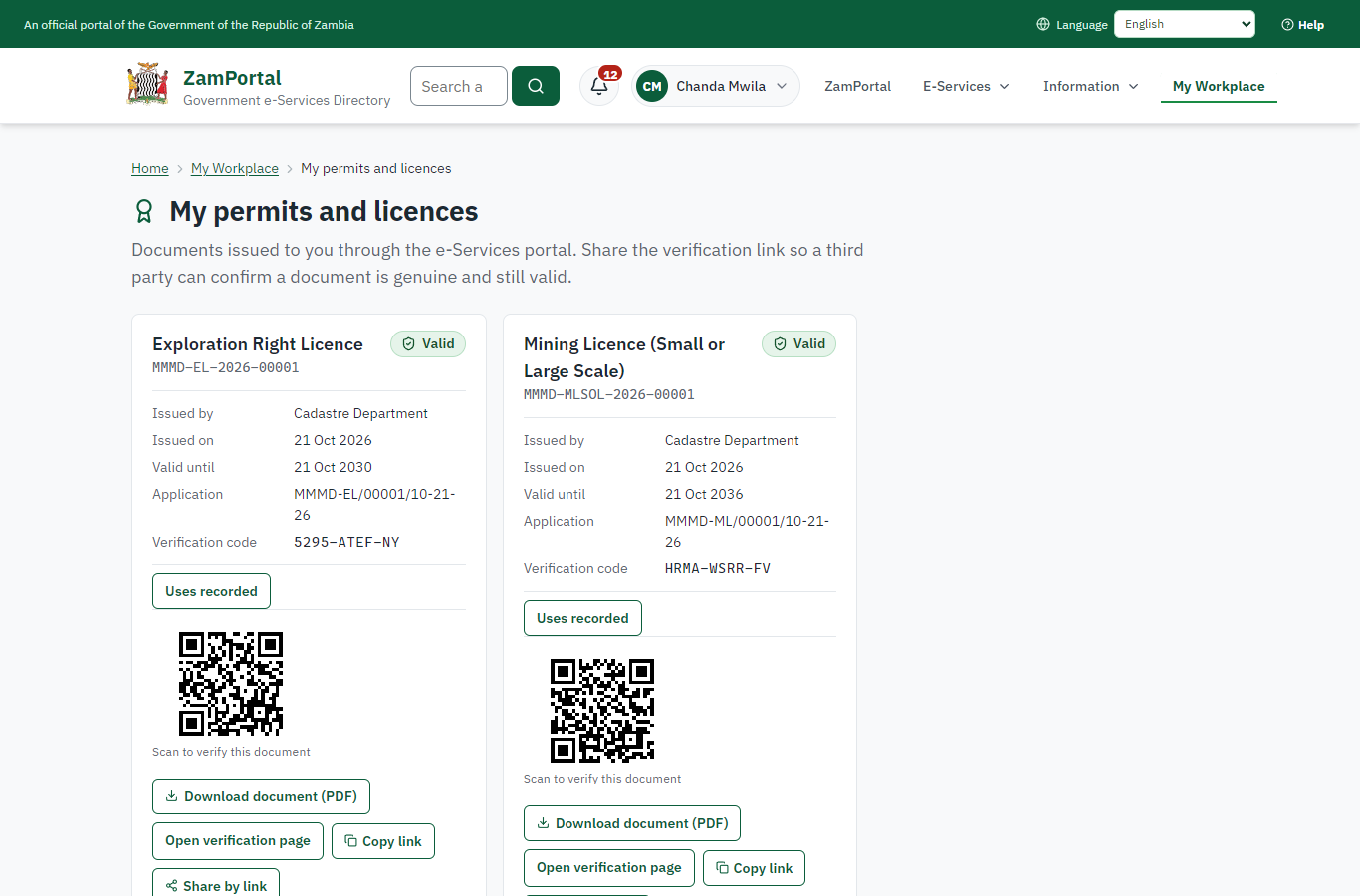This screenshot has height=896, width=1360.
Task: Click the Valid badge on Exploration Right Licence
Action: pyautogui.click(x=428, y=343)
